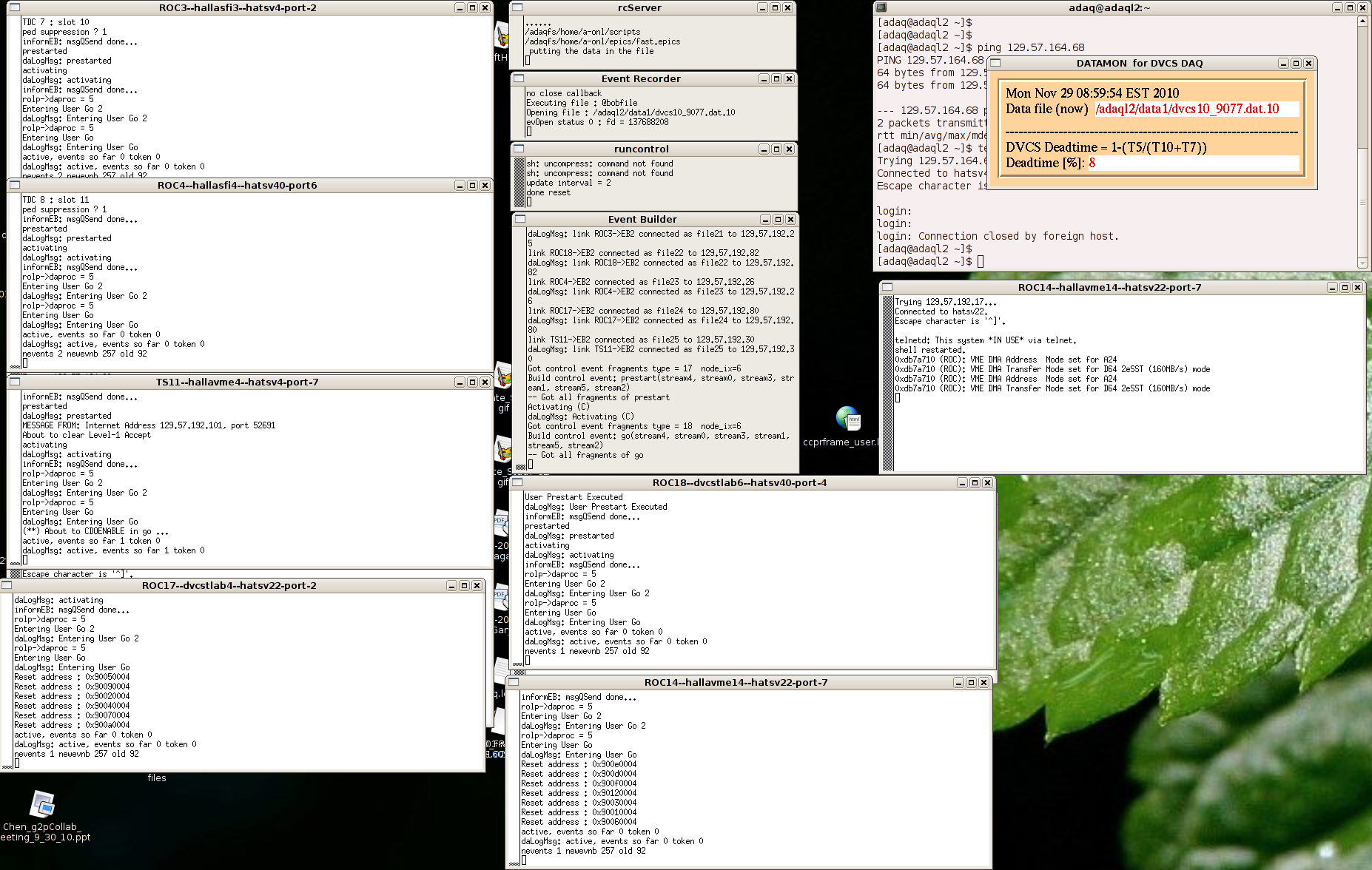
Task: Click 'MESSAGE FROM: Internet Address' line in TS11
Action: [149, 425]
